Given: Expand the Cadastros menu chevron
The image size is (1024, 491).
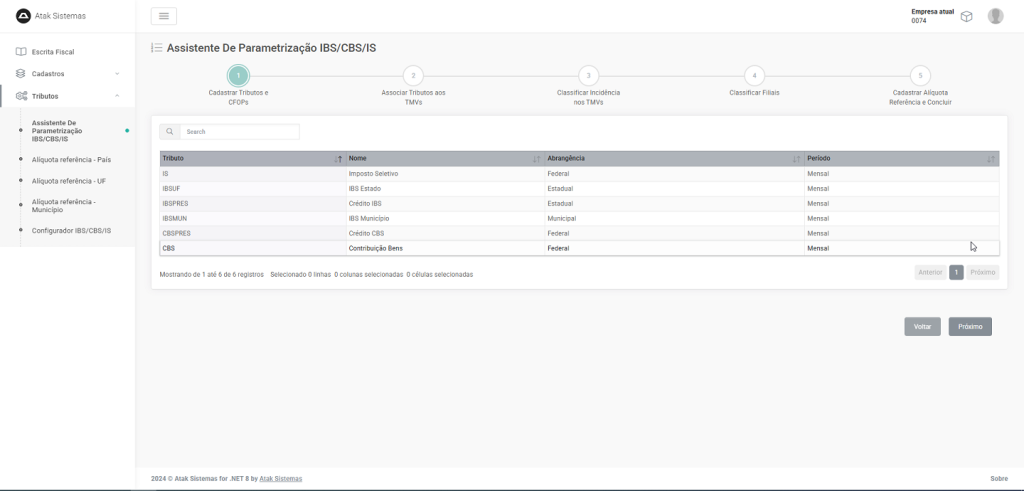Looking at the screenshot, I should coord(117,74).
